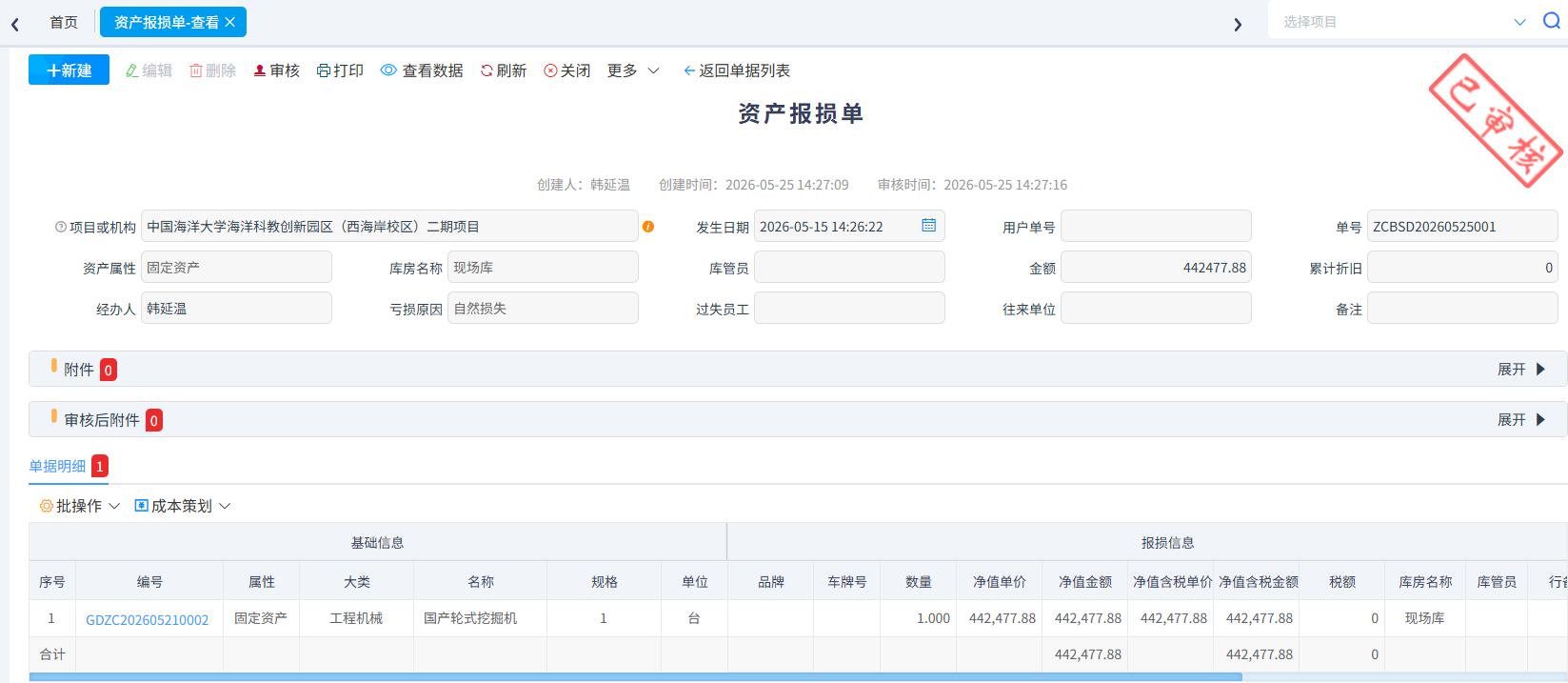Open the 选择项目 dropdown

(x=1403, y=22)
